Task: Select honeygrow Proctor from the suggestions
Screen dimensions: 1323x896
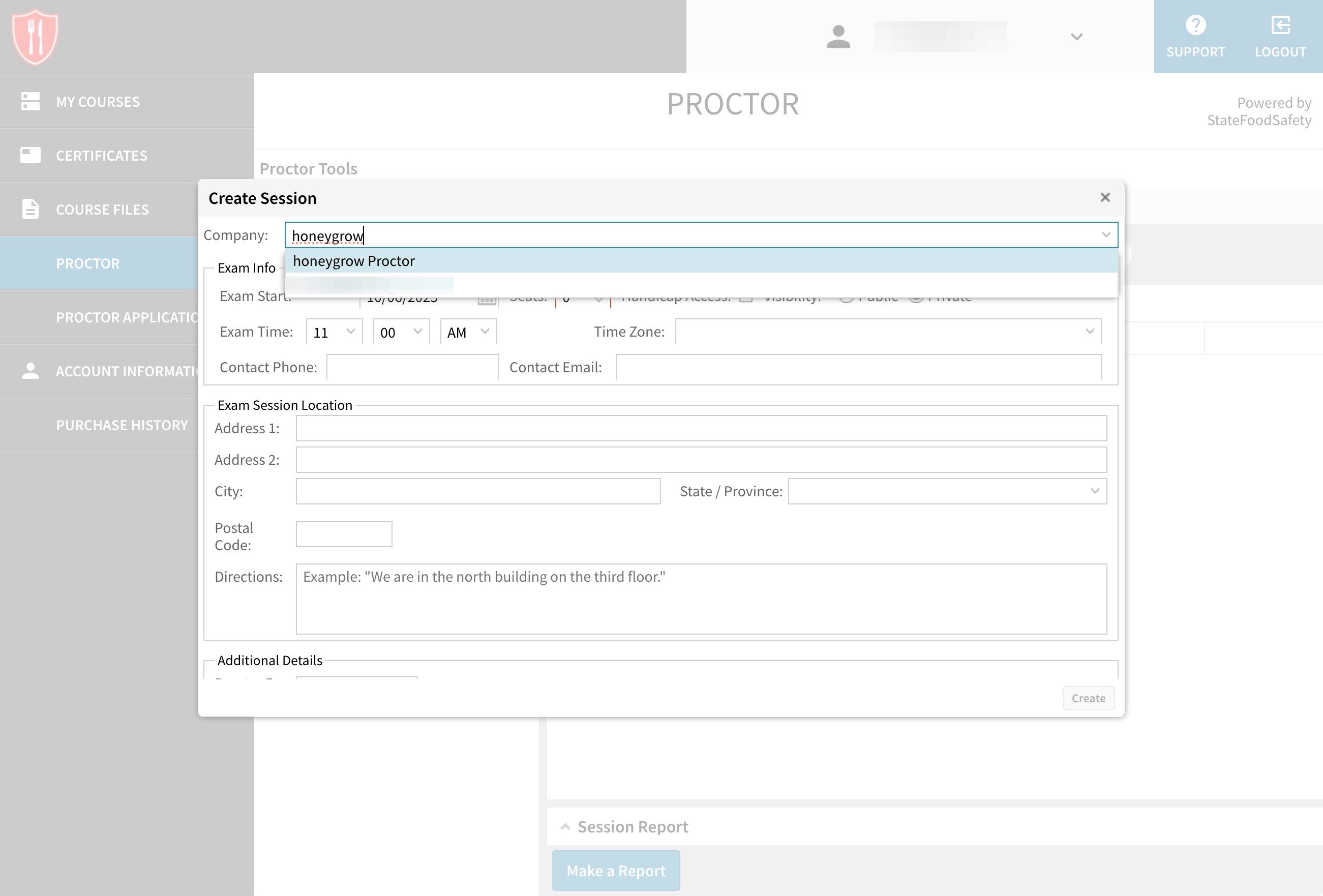Action: [353, 261]
